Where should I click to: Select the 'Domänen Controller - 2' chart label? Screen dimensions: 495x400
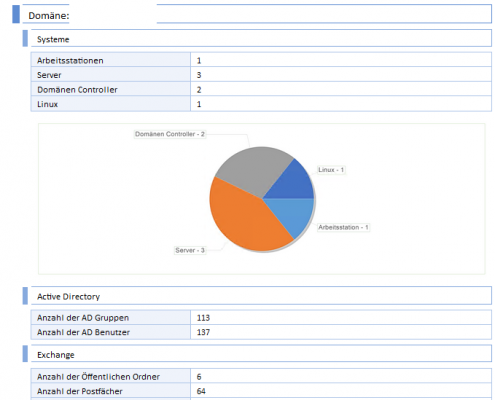click(x=170, y=134)
